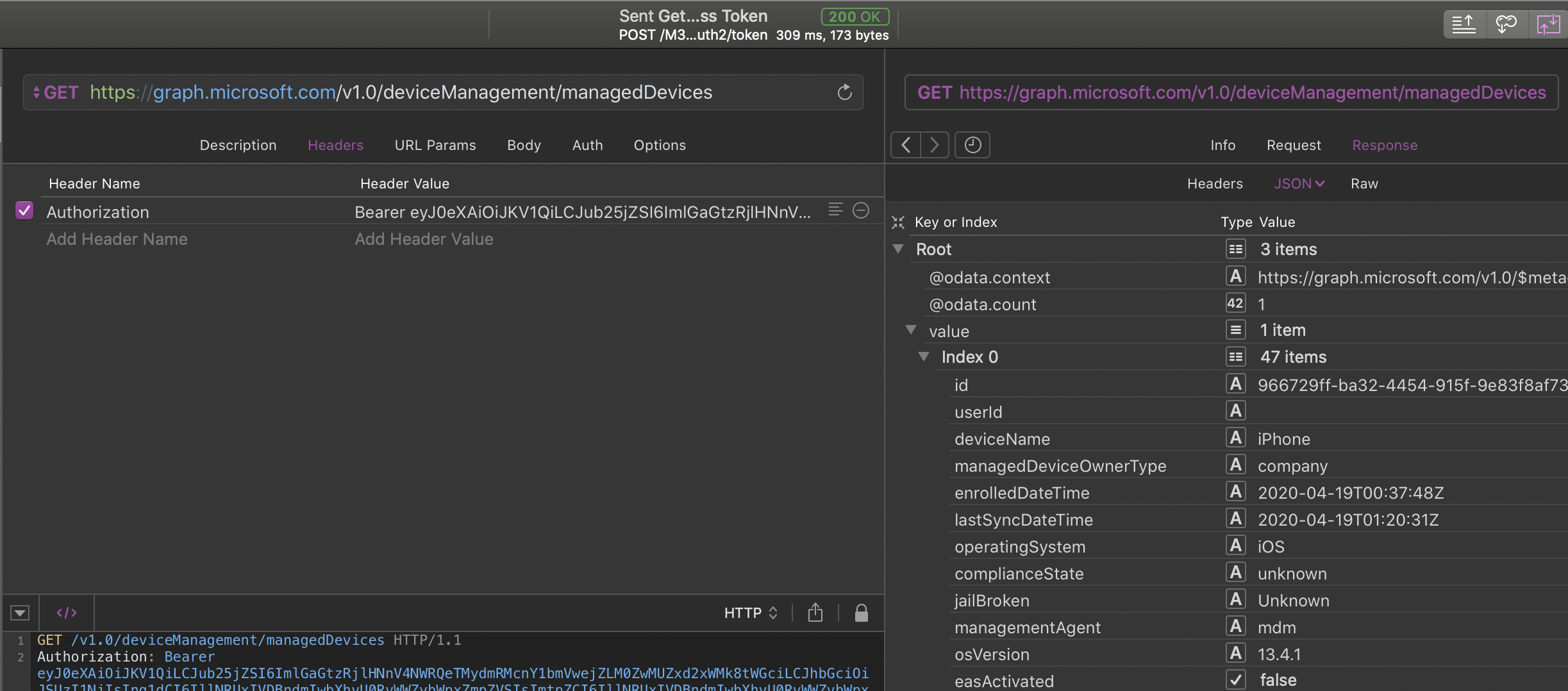Click the Header Name column heading
The width and height of the screenshot is (1568, 691).
[x=94, y=184]
